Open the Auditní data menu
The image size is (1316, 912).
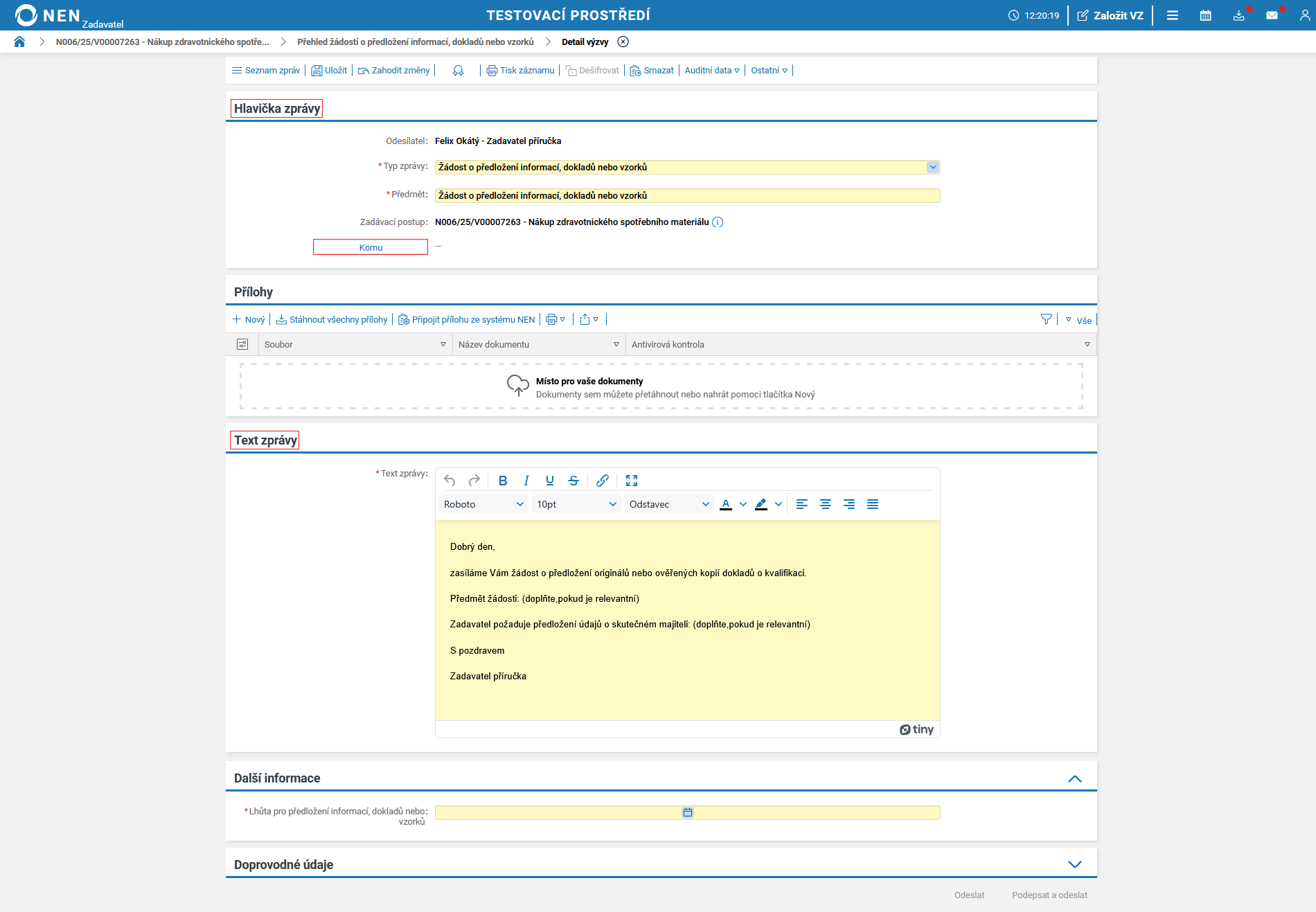click(x=712, y=70)
